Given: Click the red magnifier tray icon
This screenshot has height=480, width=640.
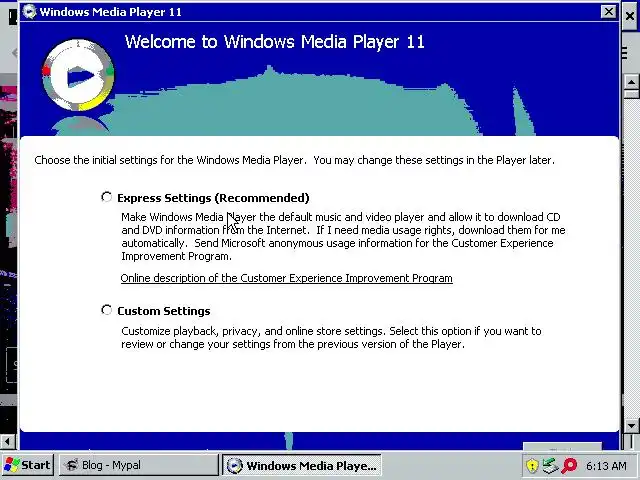Looking at the screenshot, I should [569, 465].
